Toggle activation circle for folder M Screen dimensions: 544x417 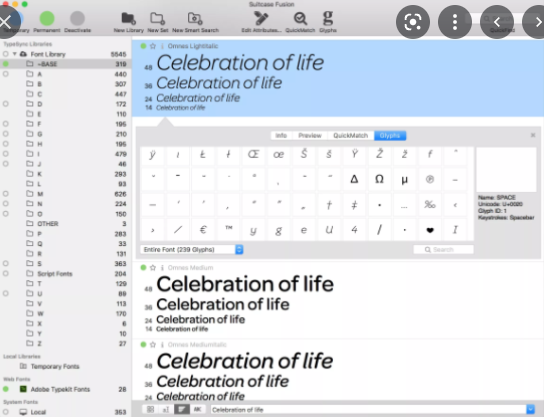click(x=6, y=194)
